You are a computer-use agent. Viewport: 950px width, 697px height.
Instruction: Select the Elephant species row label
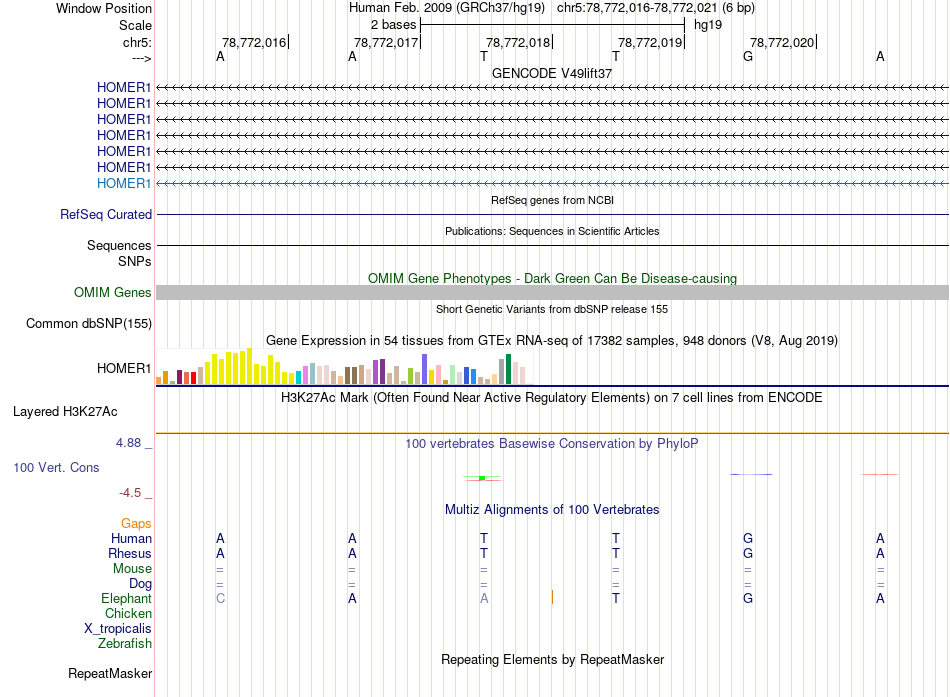tap(126, 598)
